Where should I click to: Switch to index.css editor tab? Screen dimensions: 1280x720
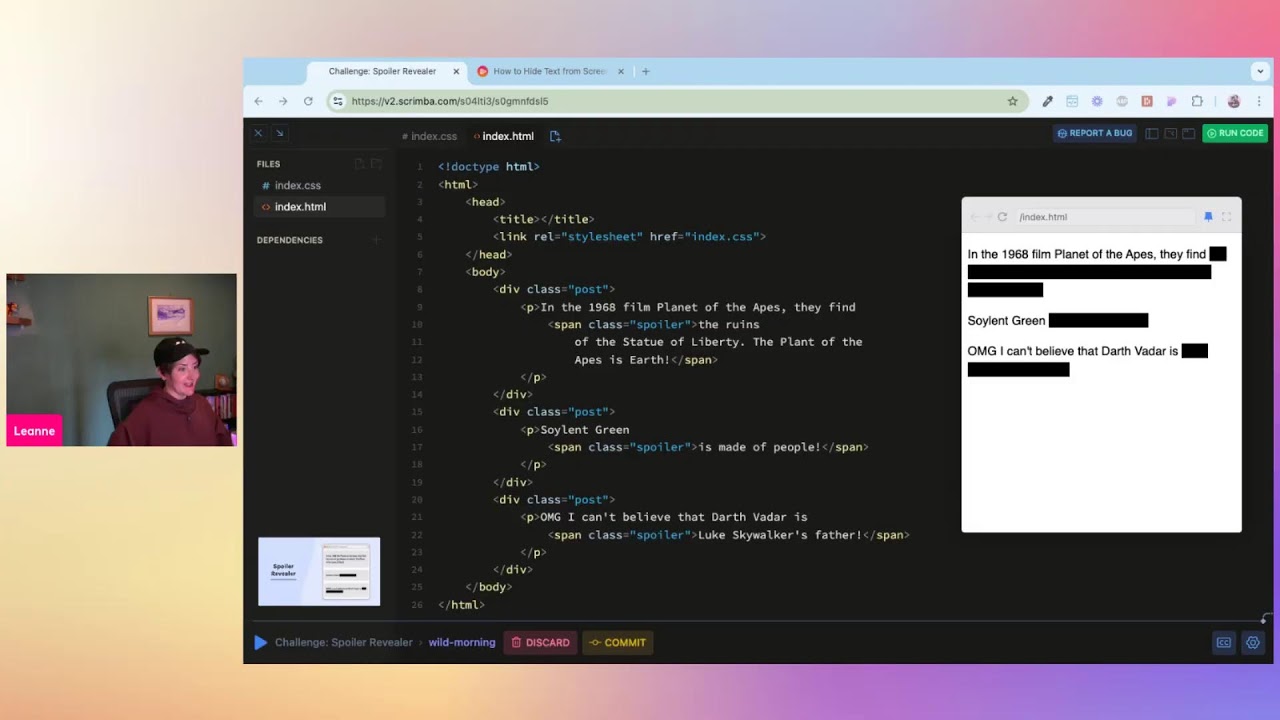429,136
